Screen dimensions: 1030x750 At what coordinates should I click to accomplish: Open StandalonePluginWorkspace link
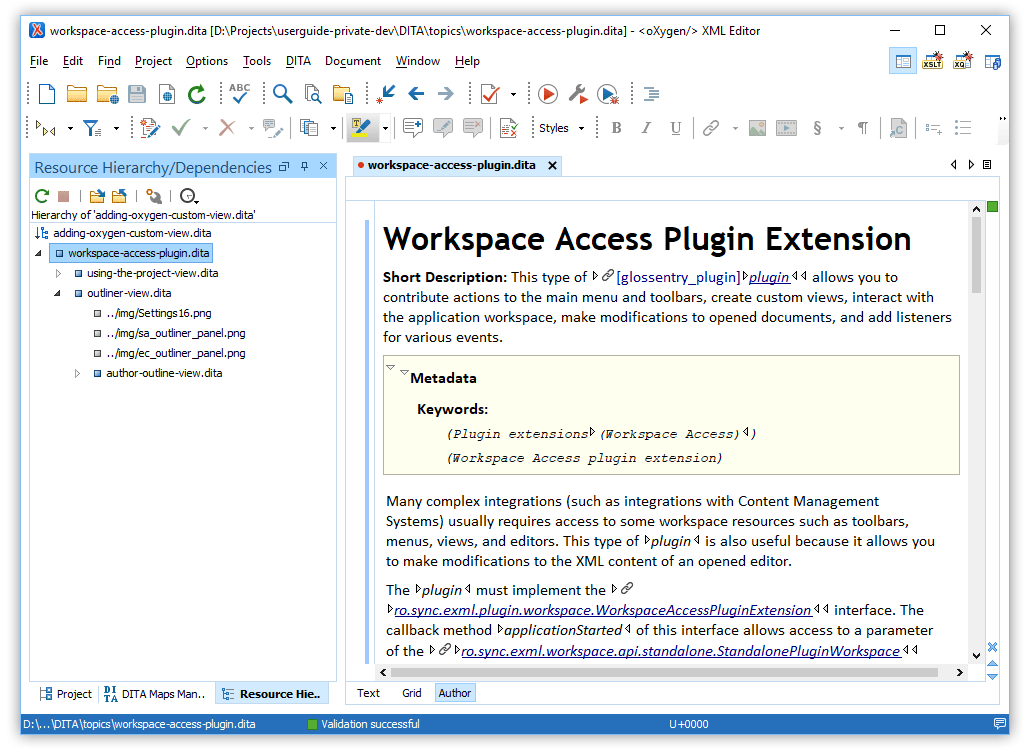point(681,651)
